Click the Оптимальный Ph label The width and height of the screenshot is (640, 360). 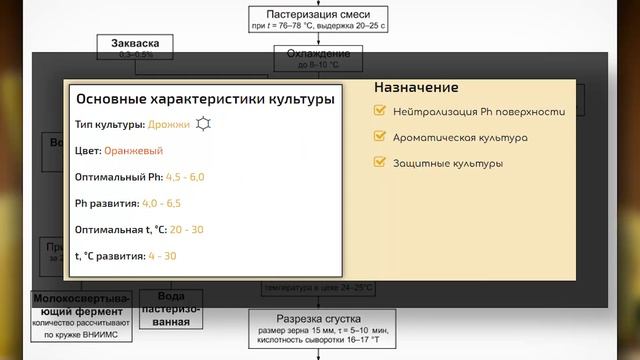119,177
